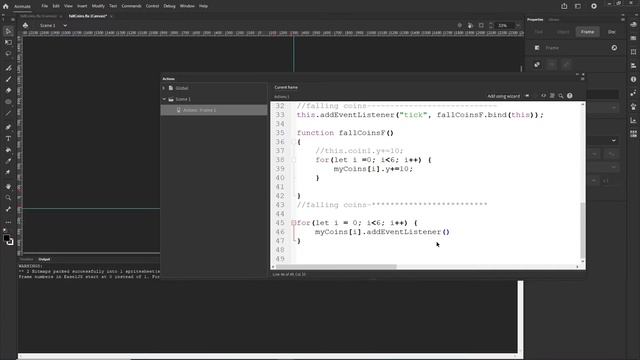Open the Align icon in right dock
This screenshot has width=640, height=360.
pos(633,66)
